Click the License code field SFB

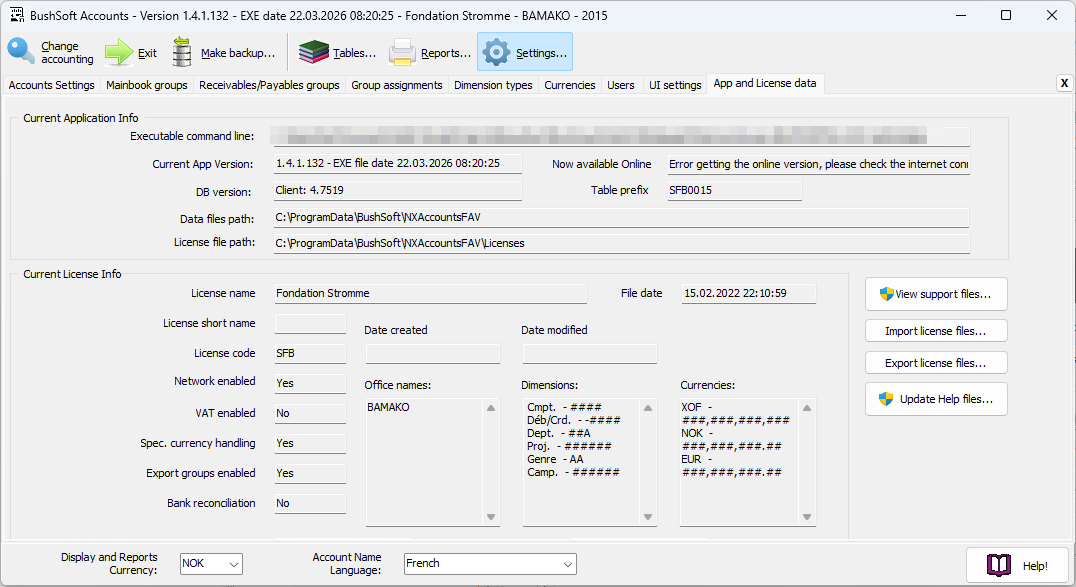pyautogui.click(x=310, y=354)
